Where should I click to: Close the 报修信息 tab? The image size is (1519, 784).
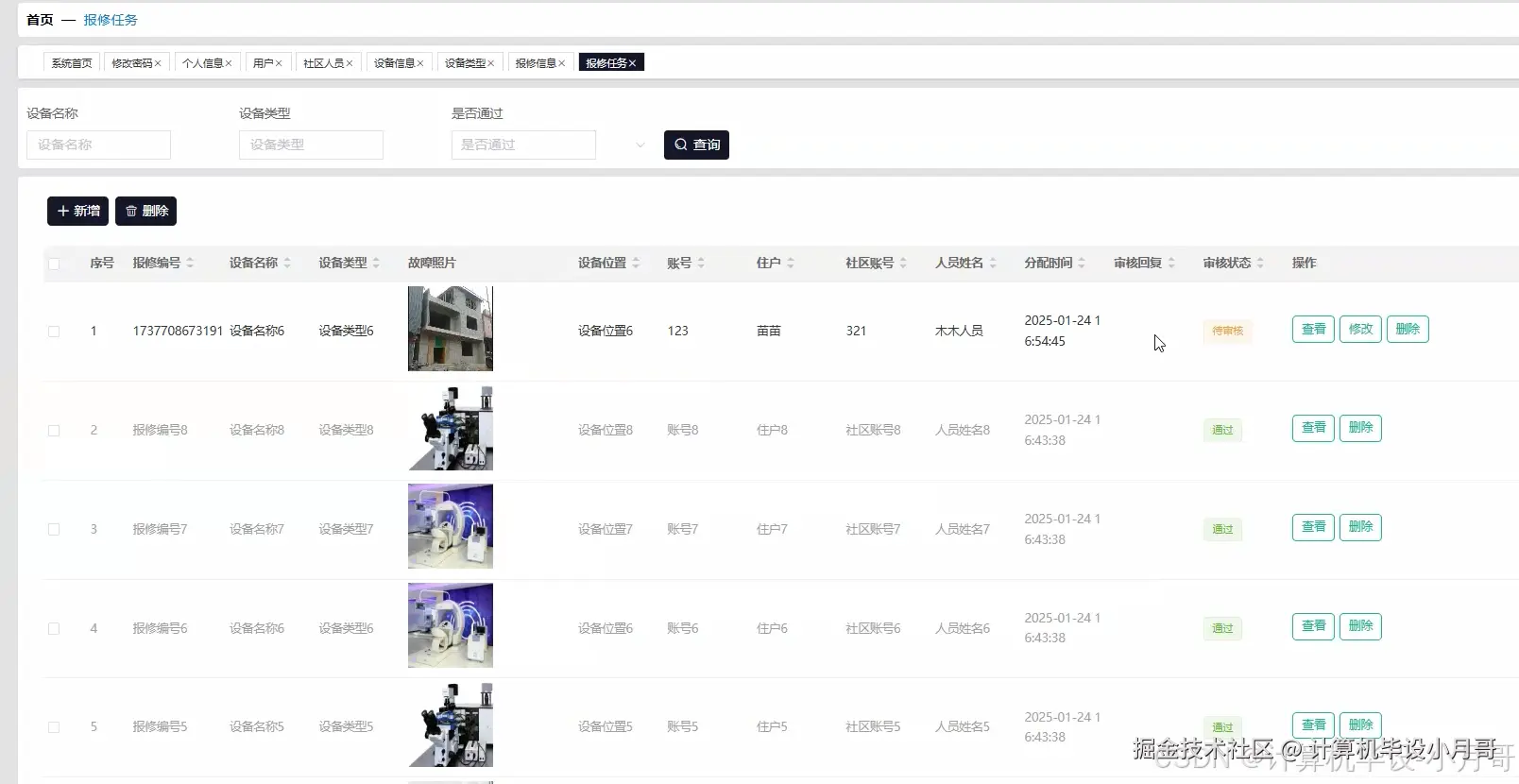(562, 63)
